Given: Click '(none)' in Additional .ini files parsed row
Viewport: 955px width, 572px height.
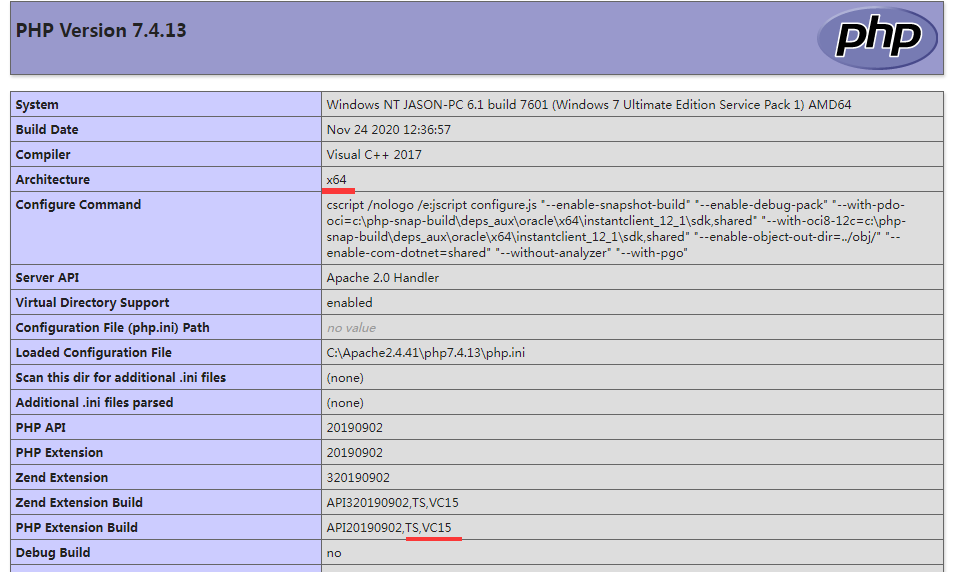Looking at the screenshot, I should 345,403.
